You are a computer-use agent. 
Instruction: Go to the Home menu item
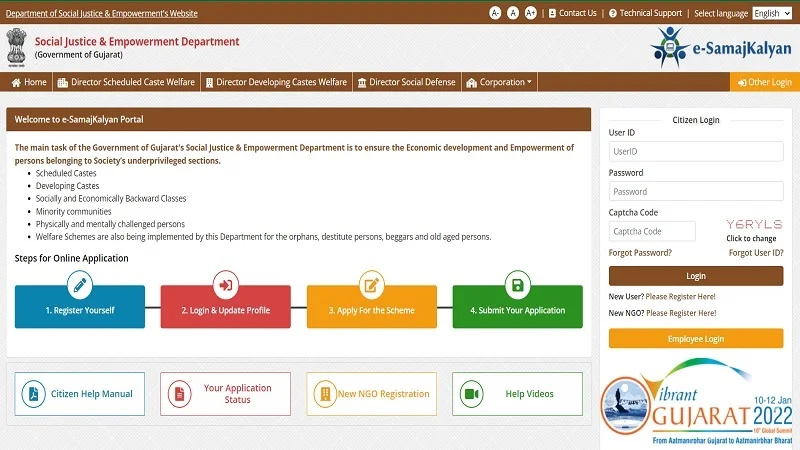(x=29, y=82)
